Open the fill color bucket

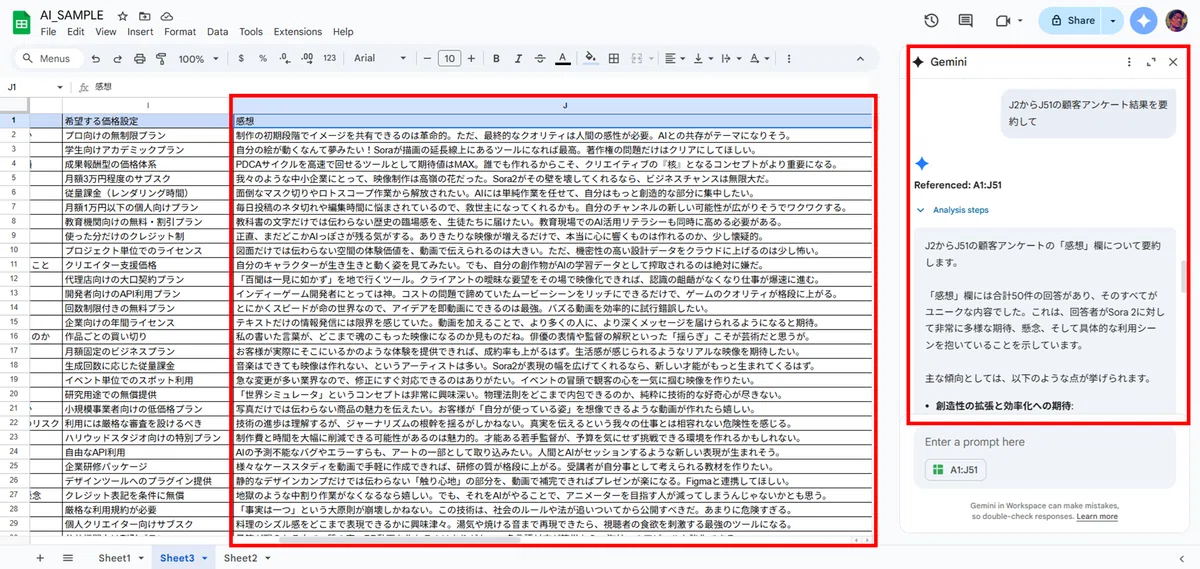click(591, 58)
